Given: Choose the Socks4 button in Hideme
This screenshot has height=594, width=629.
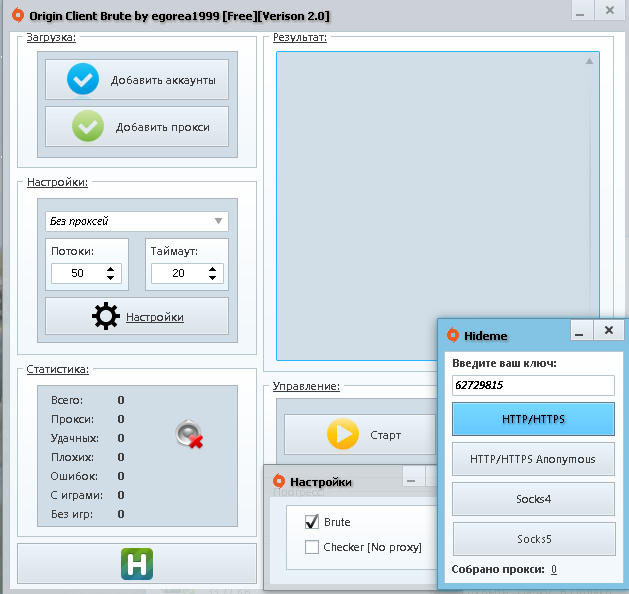Looking at the screenshot, I should click(x=533, y=499).
